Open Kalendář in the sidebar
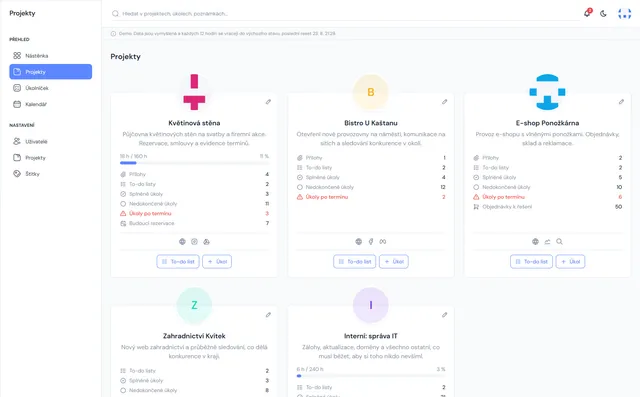 click(x=51, y=104)
